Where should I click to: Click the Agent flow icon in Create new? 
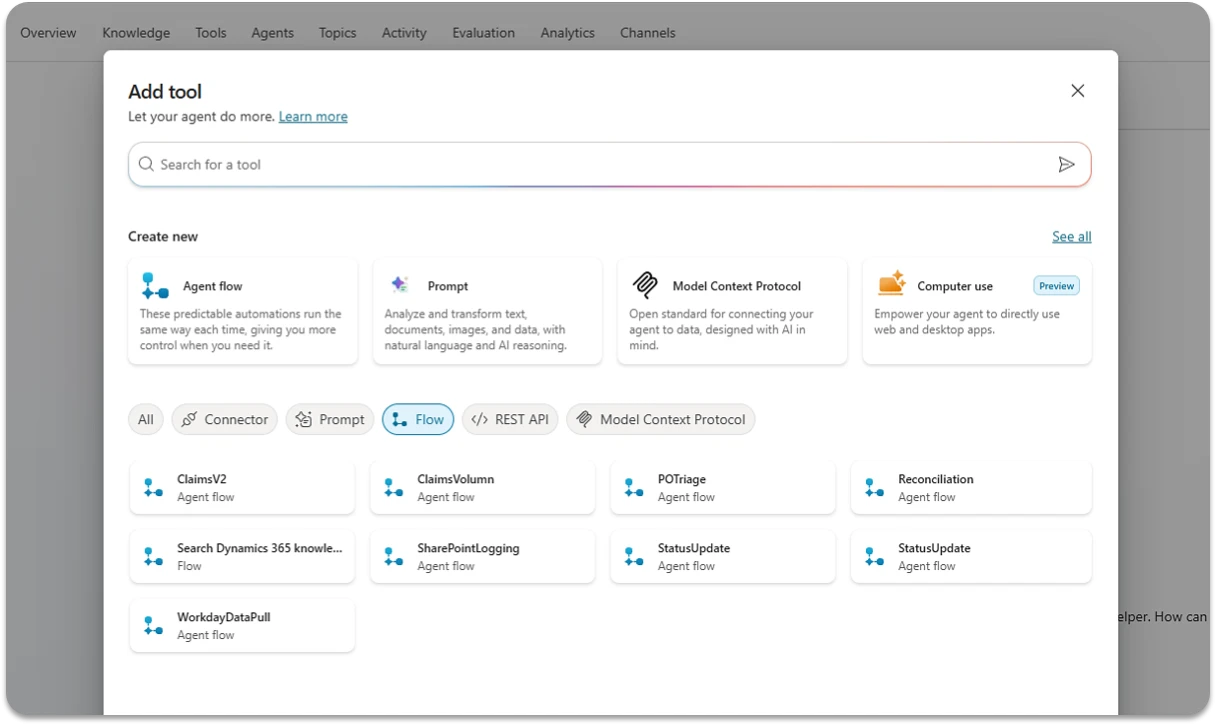(x=155, y=286)
